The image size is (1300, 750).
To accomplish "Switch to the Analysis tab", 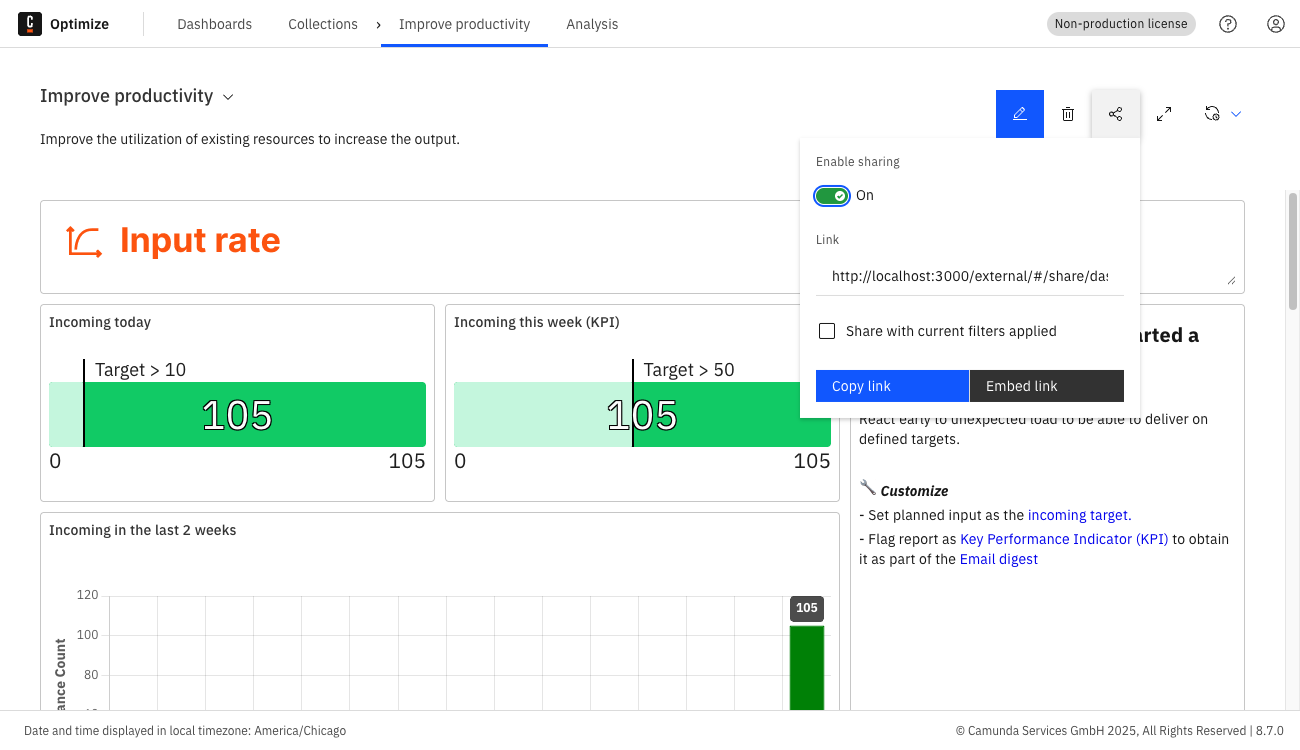I will (x=592, y=24).
